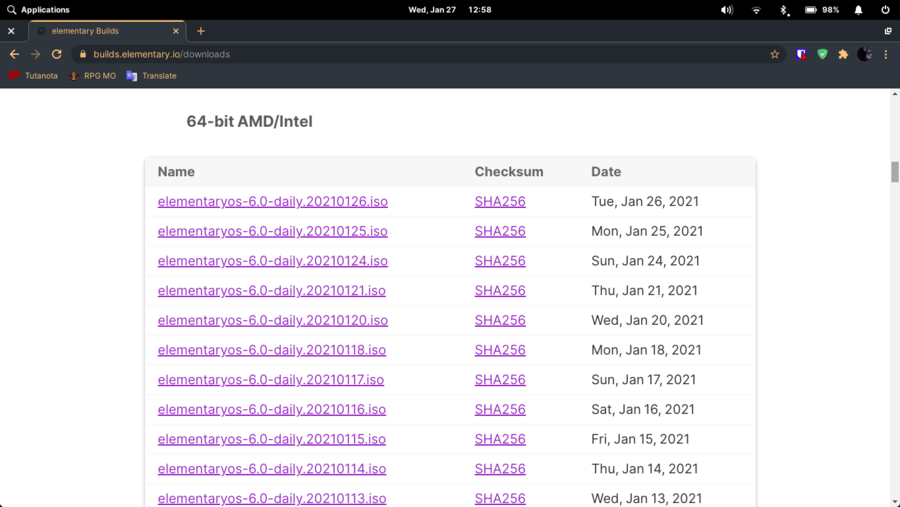Download elementaryos-6.0-daily.20210114.iso
The image size is (900, 507).
pos(272,469)
